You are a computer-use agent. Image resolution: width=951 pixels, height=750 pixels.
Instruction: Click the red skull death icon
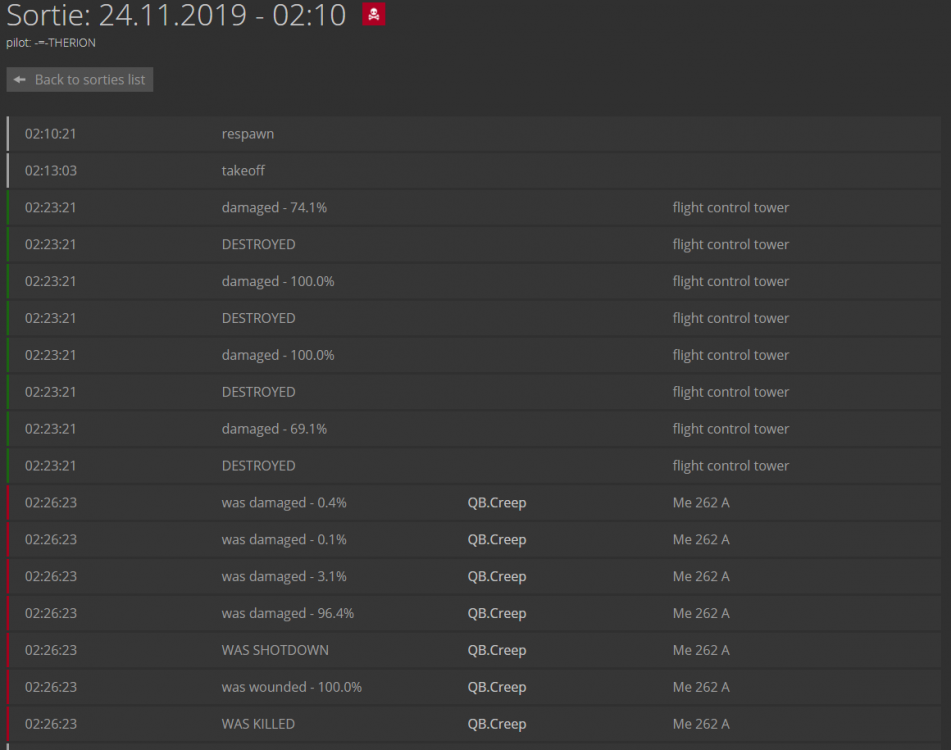(373, 15)
